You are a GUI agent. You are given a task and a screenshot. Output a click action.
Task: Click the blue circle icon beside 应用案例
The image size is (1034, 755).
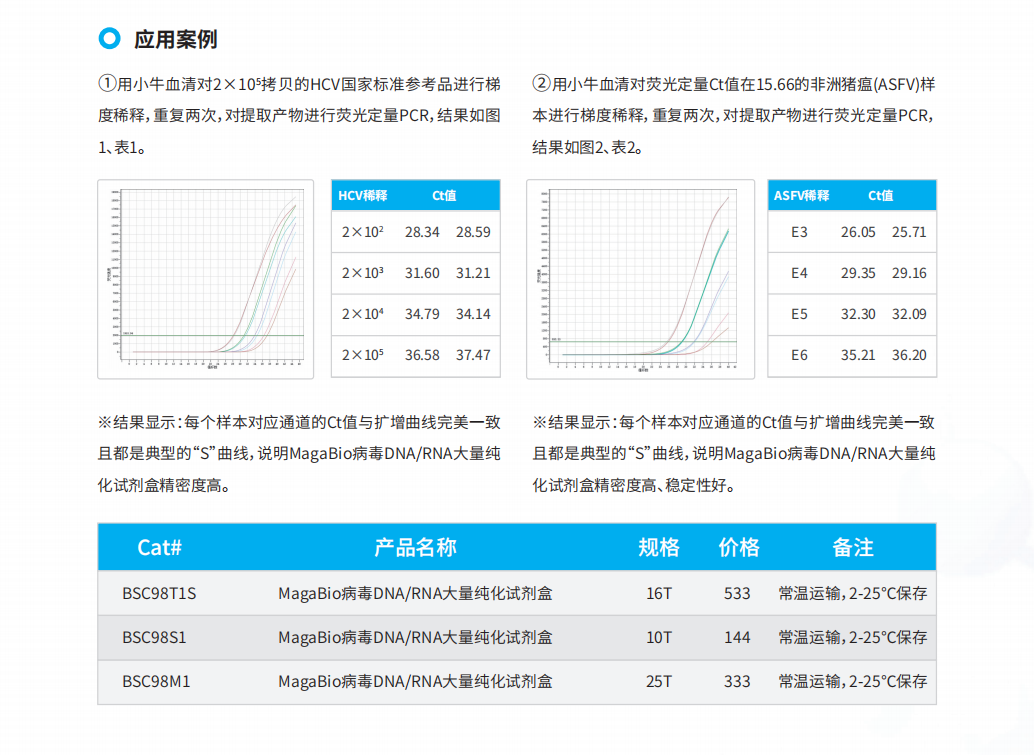click(109, 39)
